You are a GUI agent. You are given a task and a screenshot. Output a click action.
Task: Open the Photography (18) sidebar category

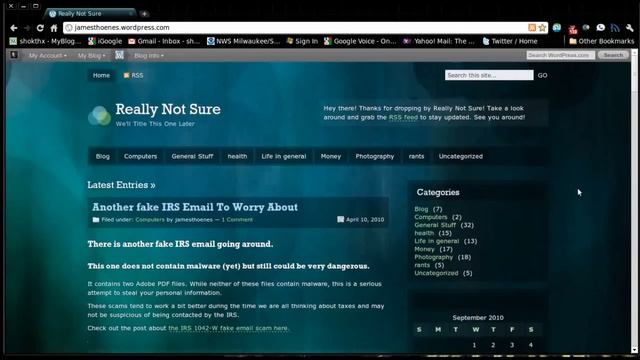[433, 257]
